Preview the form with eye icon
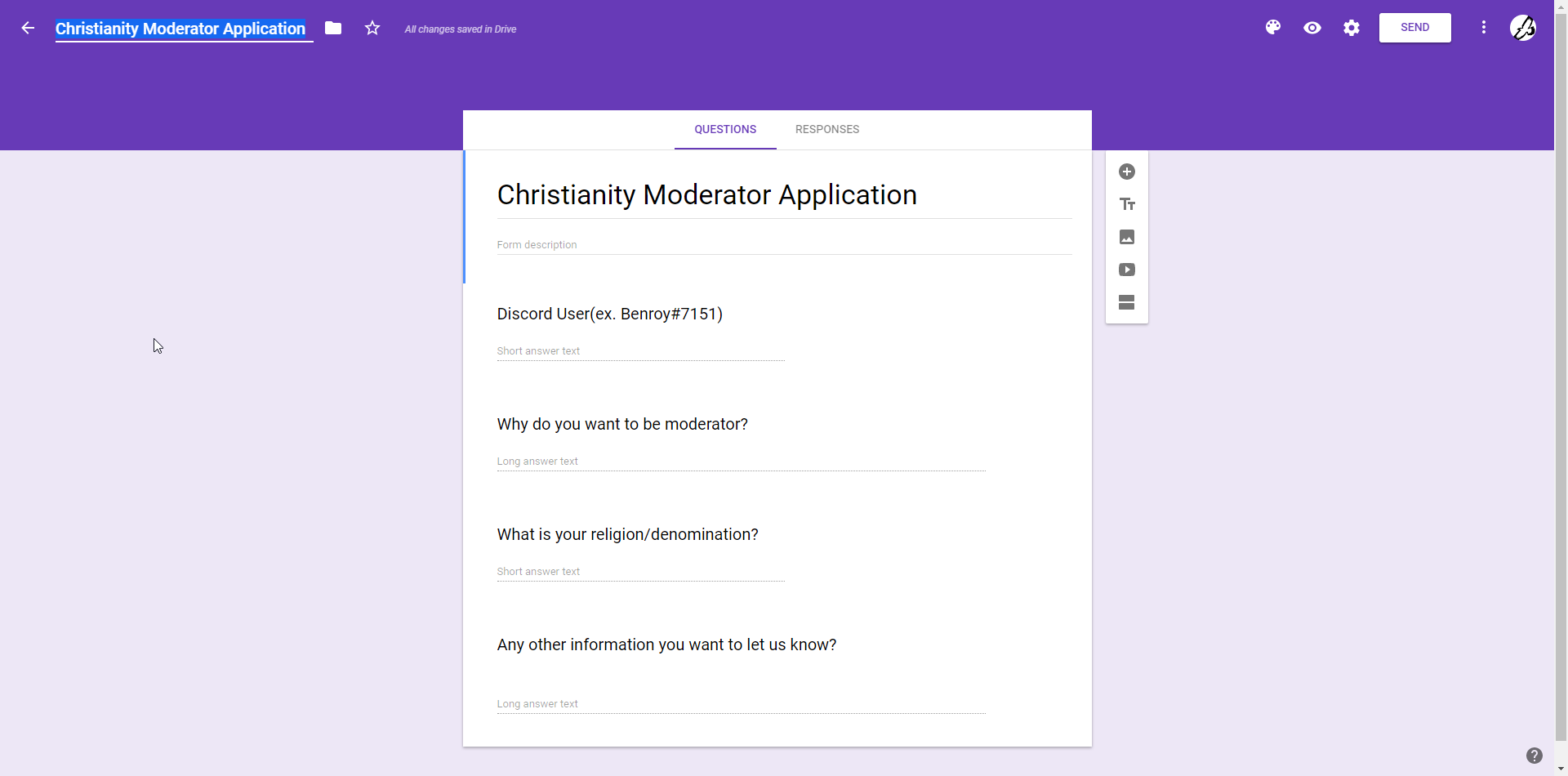This screenshot has width=1568, height=776. click(x=1312, y=28)
